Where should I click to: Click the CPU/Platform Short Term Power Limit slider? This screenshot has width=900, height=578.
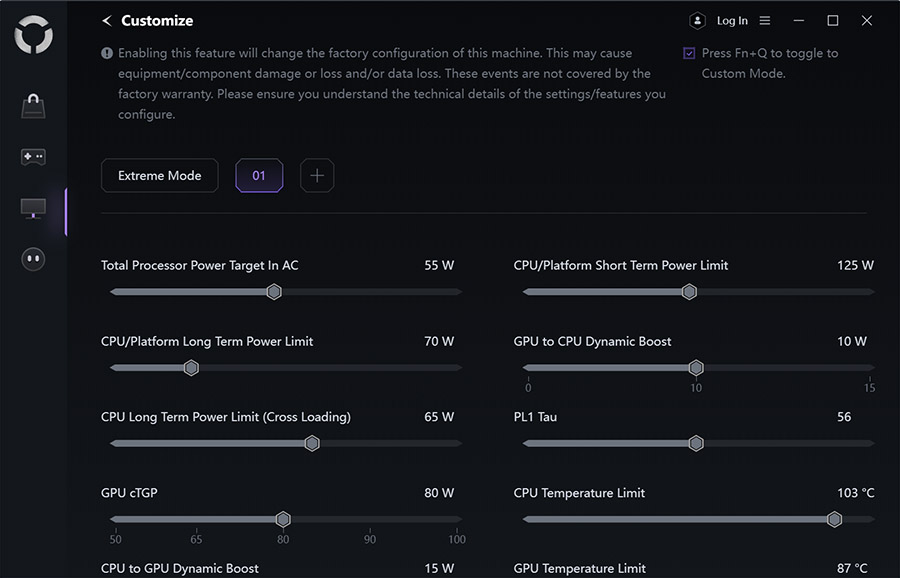(689, 292)
